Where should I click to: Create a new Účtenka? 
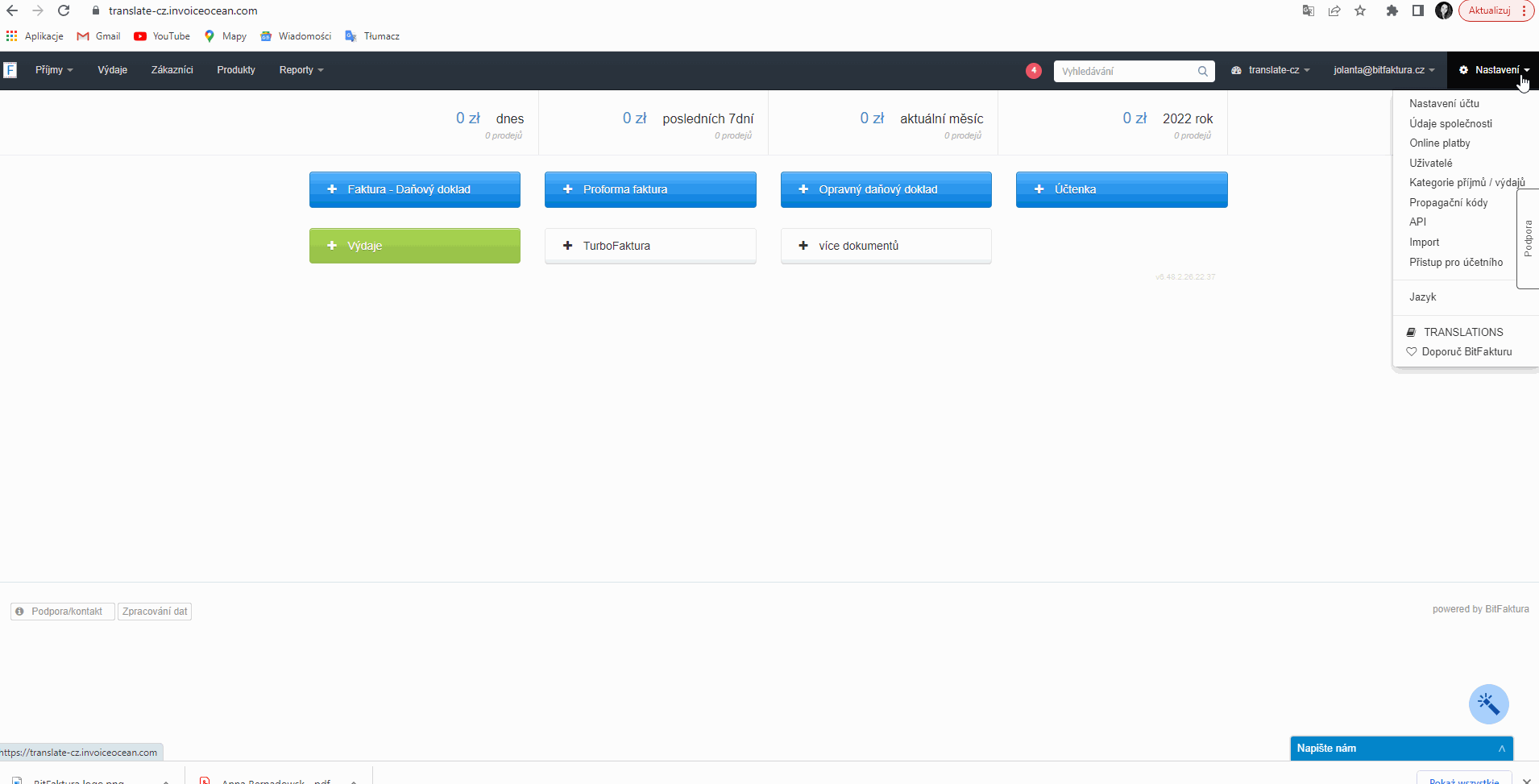[1122, 189]
